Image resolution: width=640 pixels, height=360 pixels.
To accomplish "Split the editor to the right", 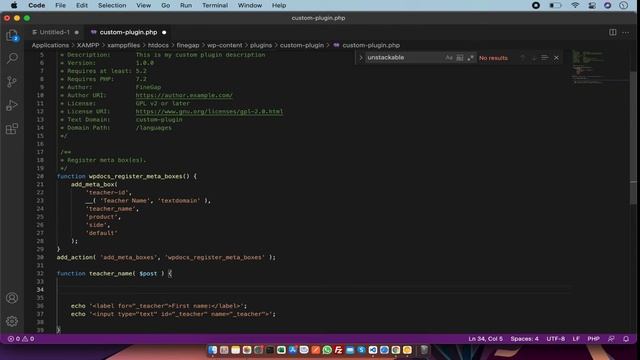I will [x=613, y=32].
